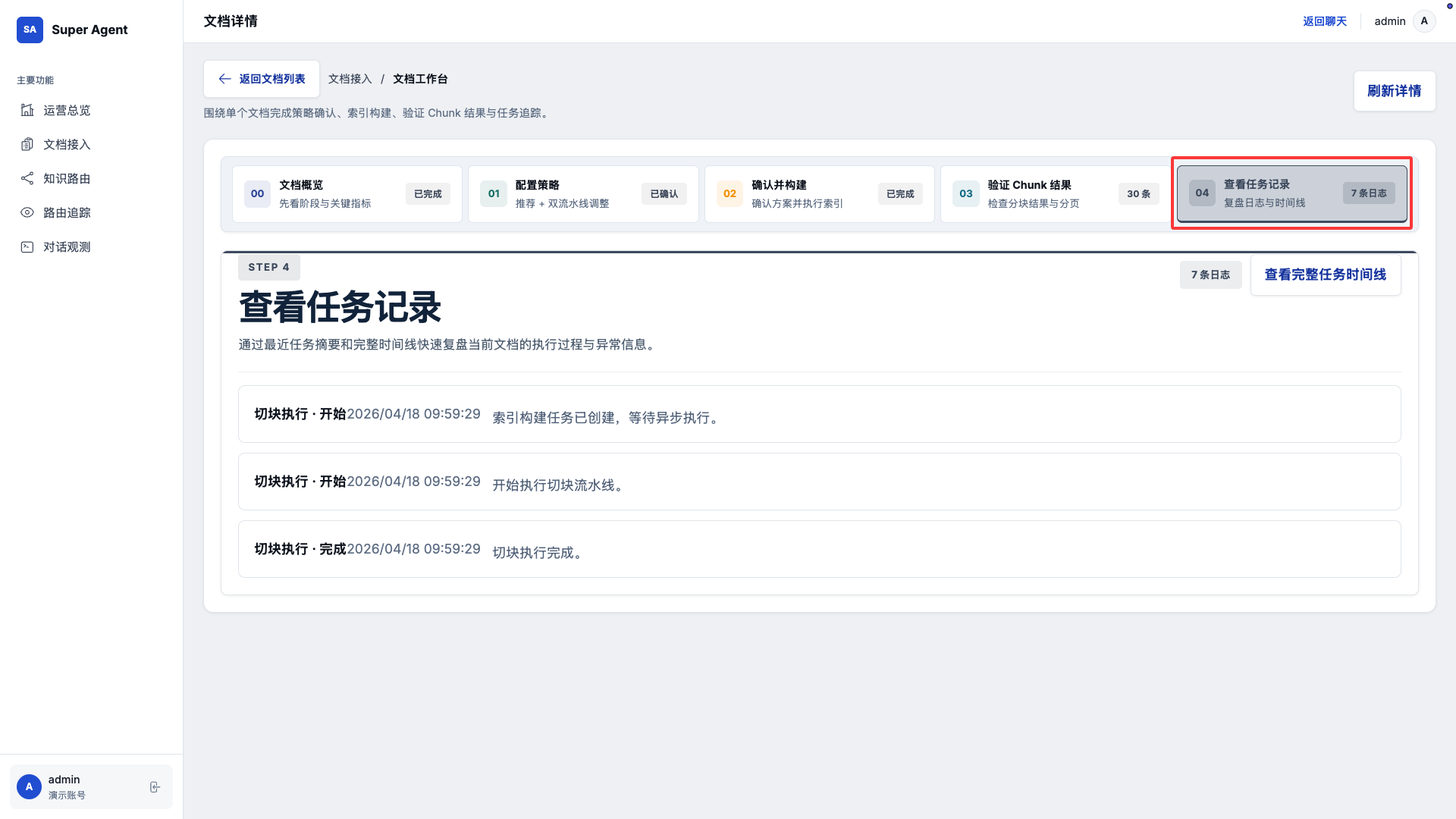Switch to step 01 配置策略
The image size is (1456, 819).
(582, 194)
